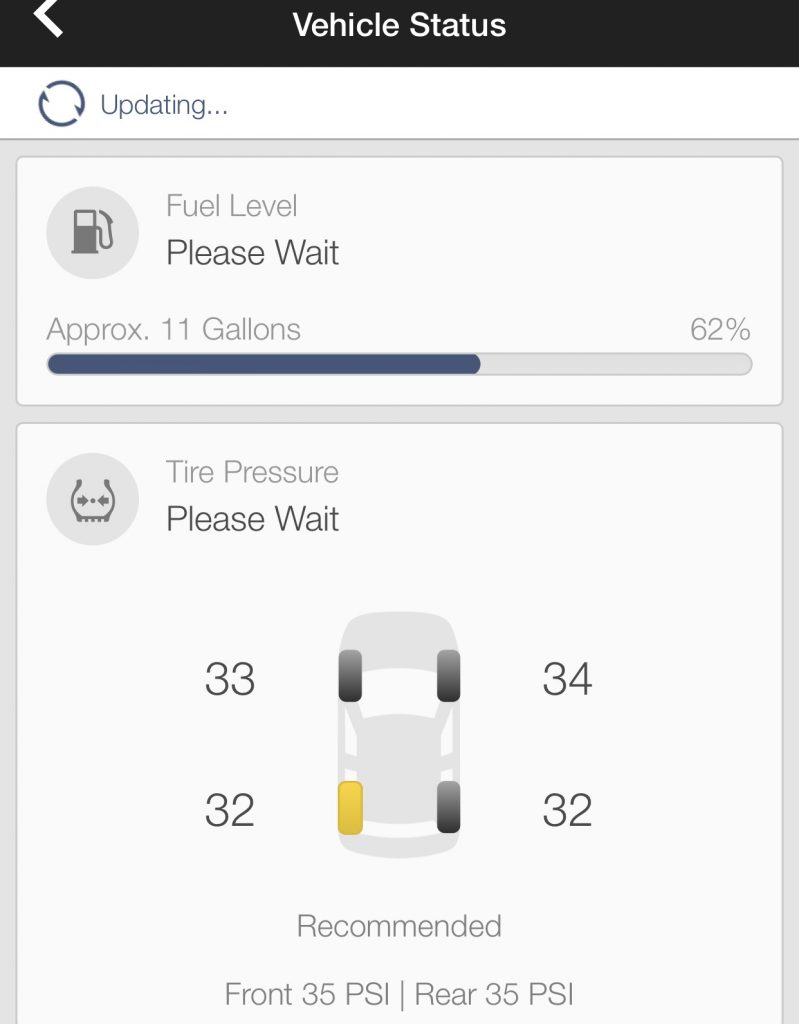Tap the rear-right pressure reading 32

coord(567,810)
